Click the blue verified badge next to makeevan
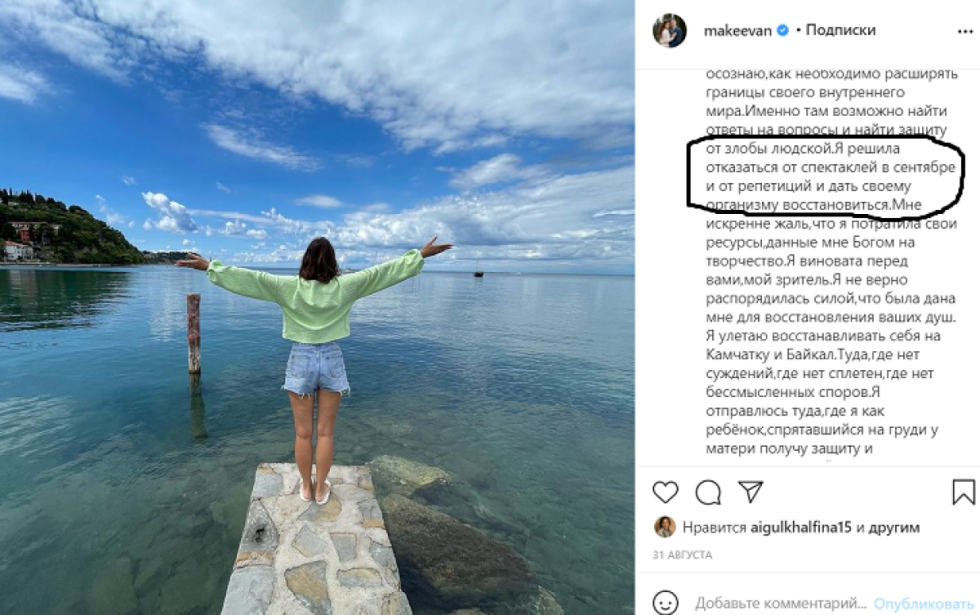 (x=784, y=31)
